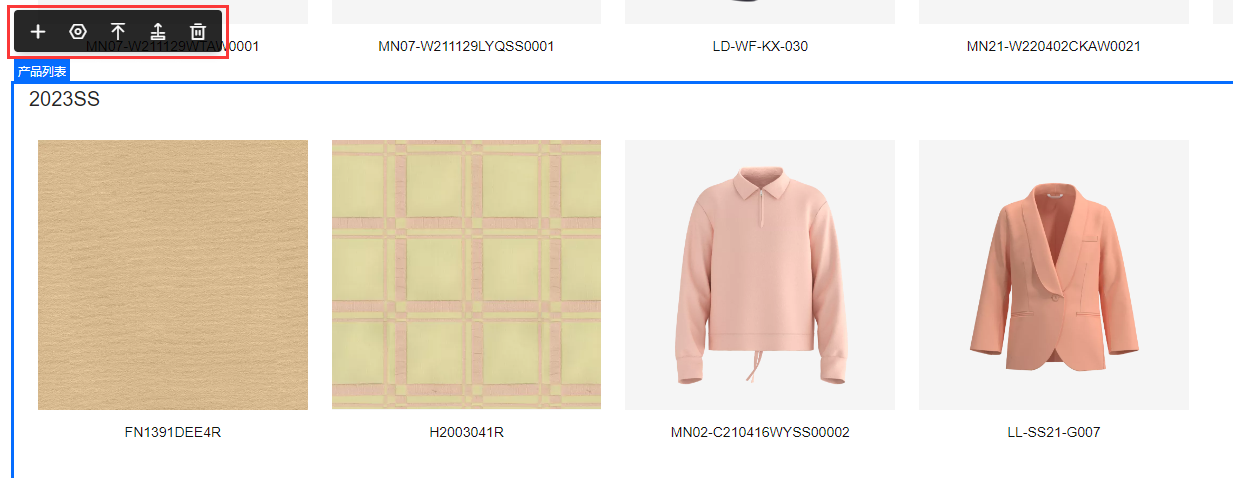
Task: Click the stamp-shaped icon in floating toolbar
Action: click(x=158, y=31)
